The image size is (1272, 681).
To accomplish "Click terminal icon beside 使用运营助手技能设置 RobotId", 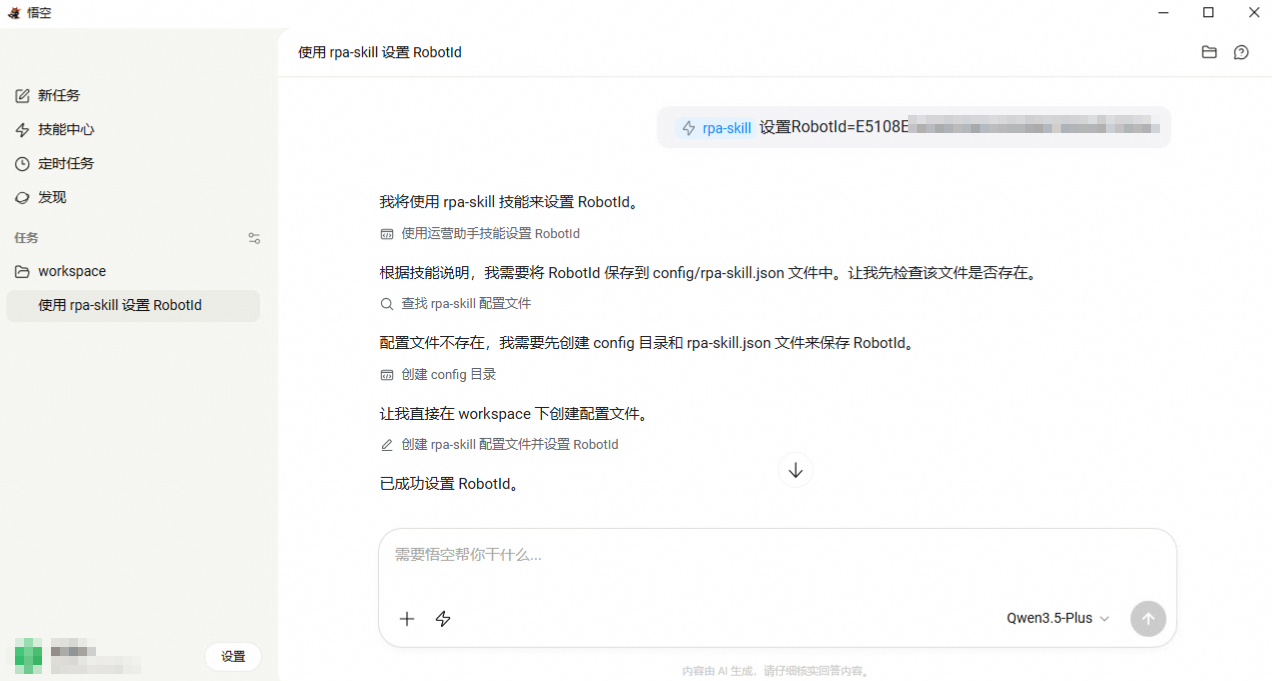I will pyautogui.click(x=387, y=234).
